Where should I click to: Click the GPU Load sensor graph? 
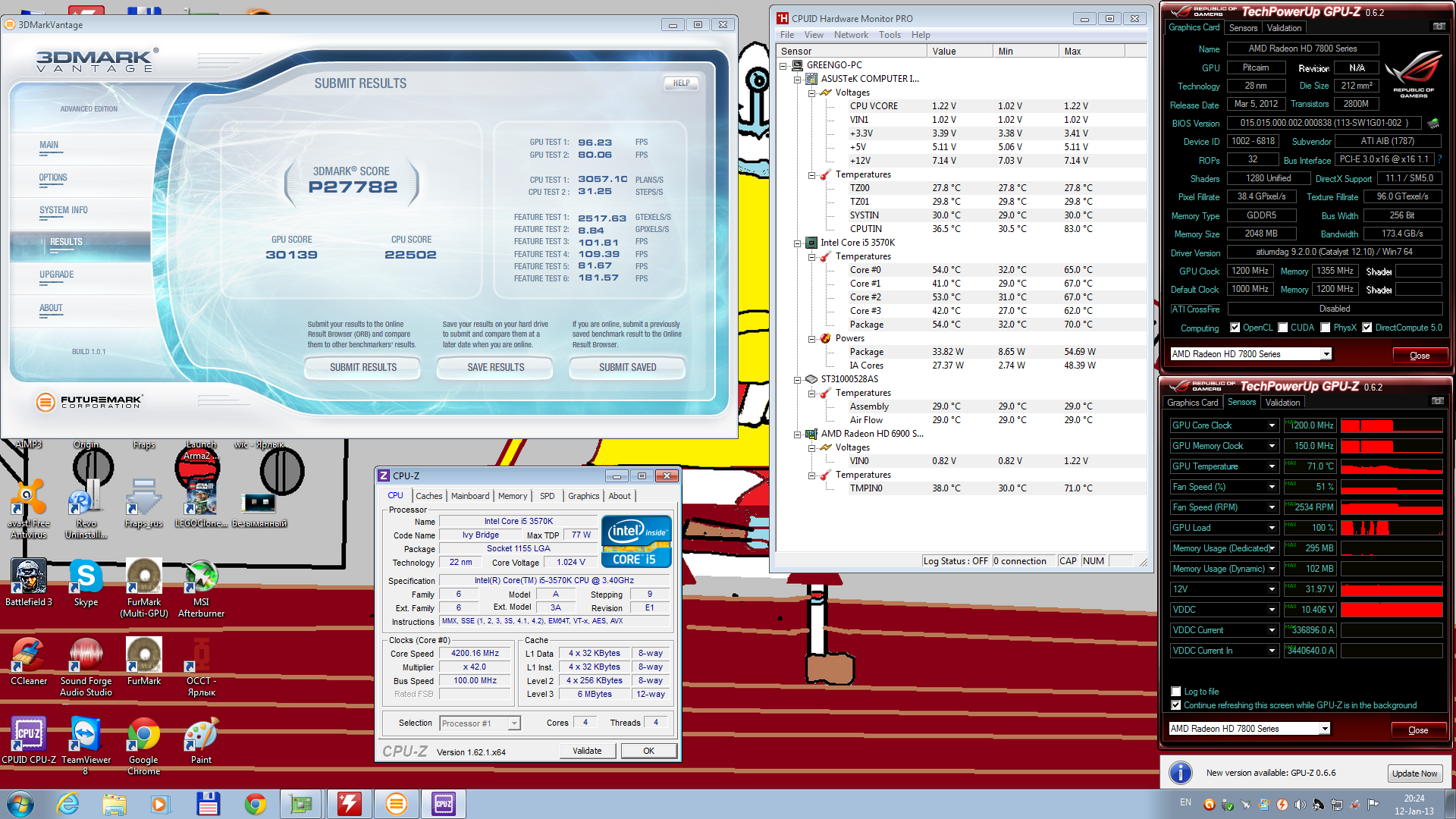click(x=1392, y=528)
